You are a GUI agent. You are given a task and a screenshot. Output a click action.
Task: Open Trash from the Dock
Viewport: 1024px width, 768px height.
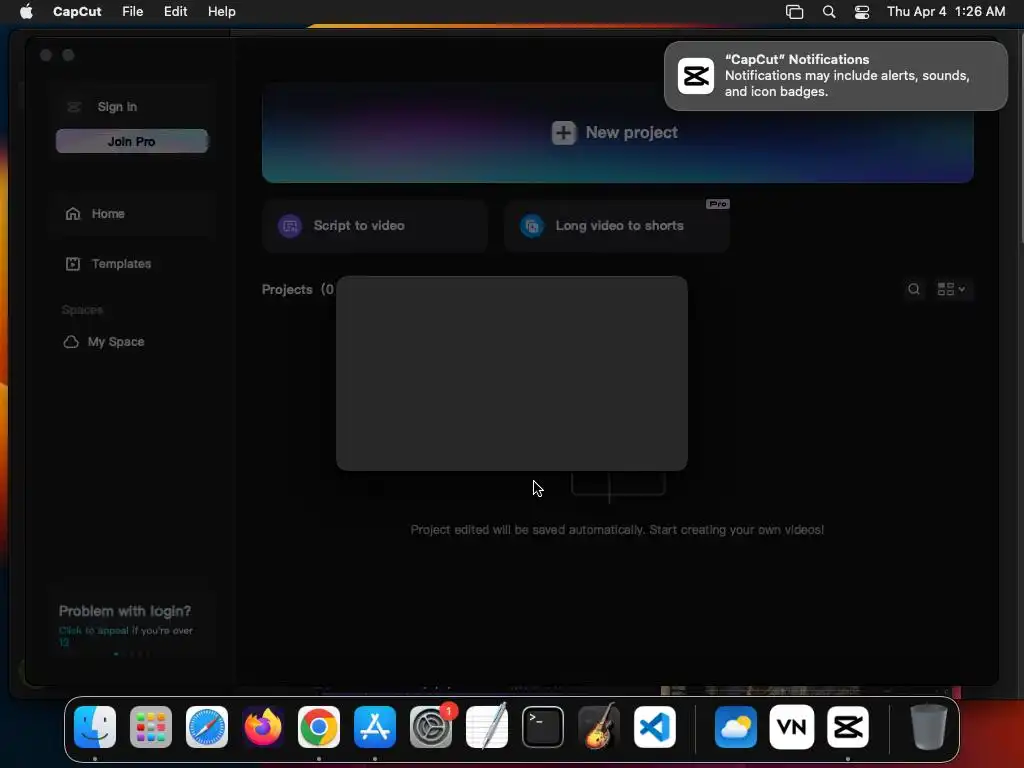point(929,727)
